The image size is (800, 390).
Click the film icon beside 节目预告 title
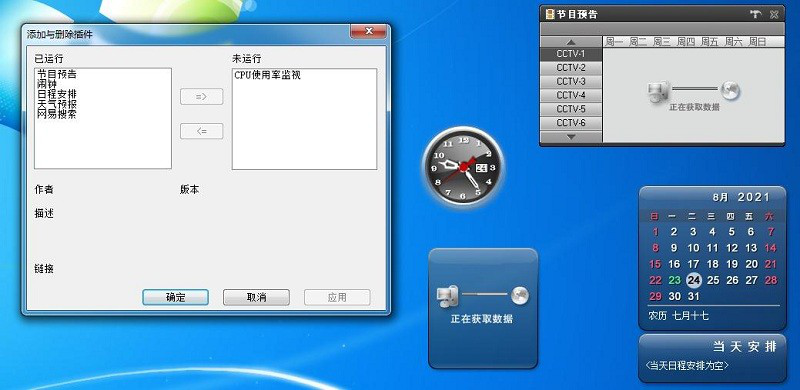549,14
